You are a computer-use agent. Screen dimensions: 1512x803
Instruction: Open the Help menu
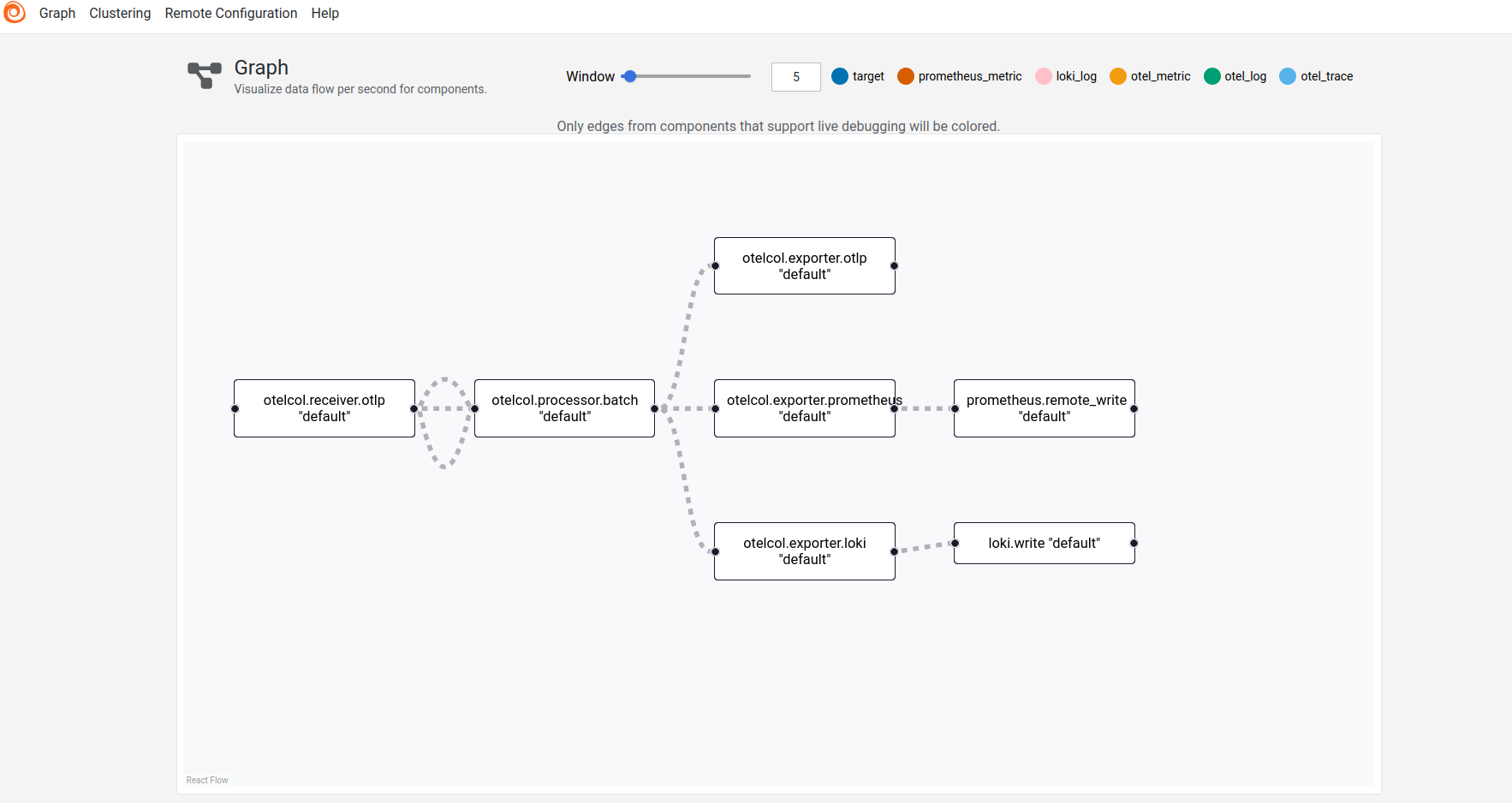(x=324, y=14)
